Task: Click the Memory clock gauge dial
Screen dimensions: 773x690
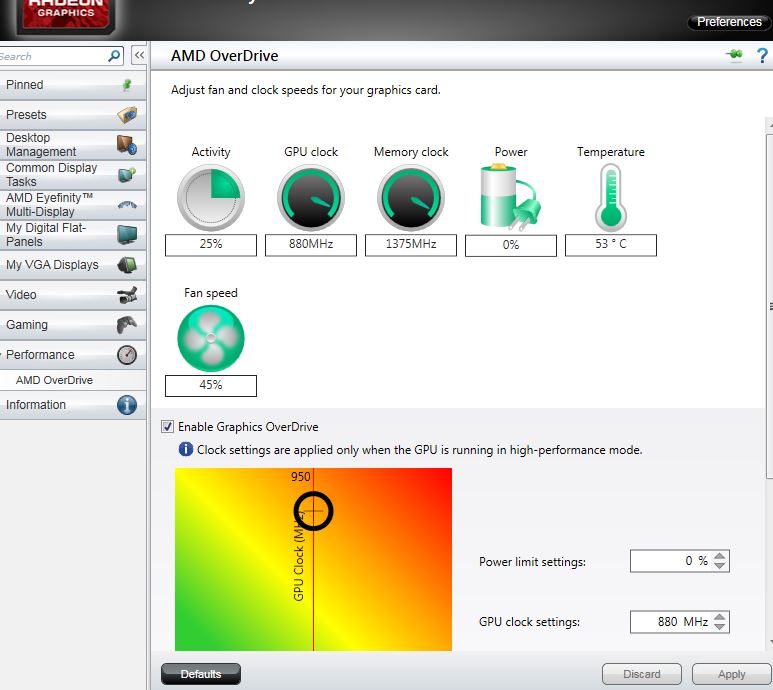Action: (x=411, y=198)
